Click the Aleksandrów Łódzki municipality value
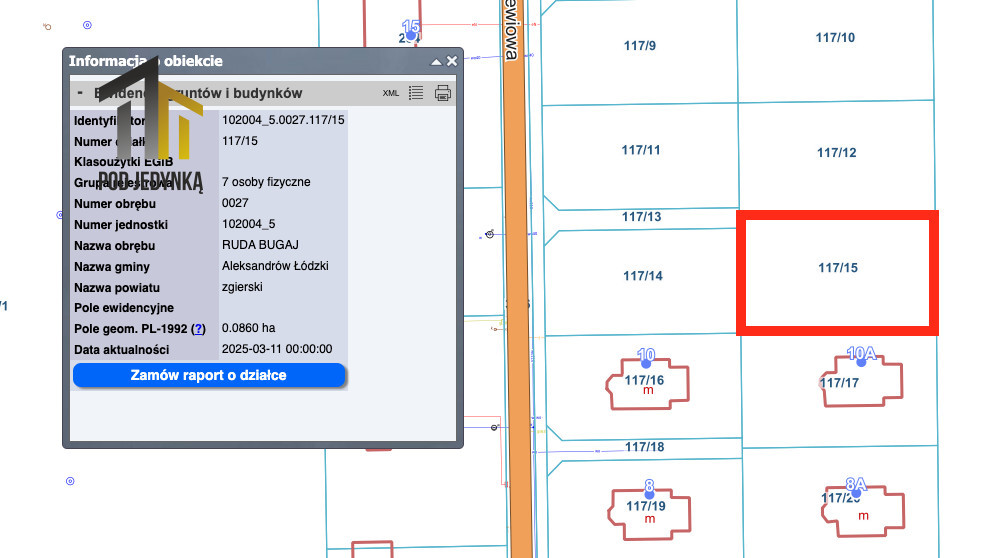This screenshot has height=558, width=993. [x=275, y=266]
